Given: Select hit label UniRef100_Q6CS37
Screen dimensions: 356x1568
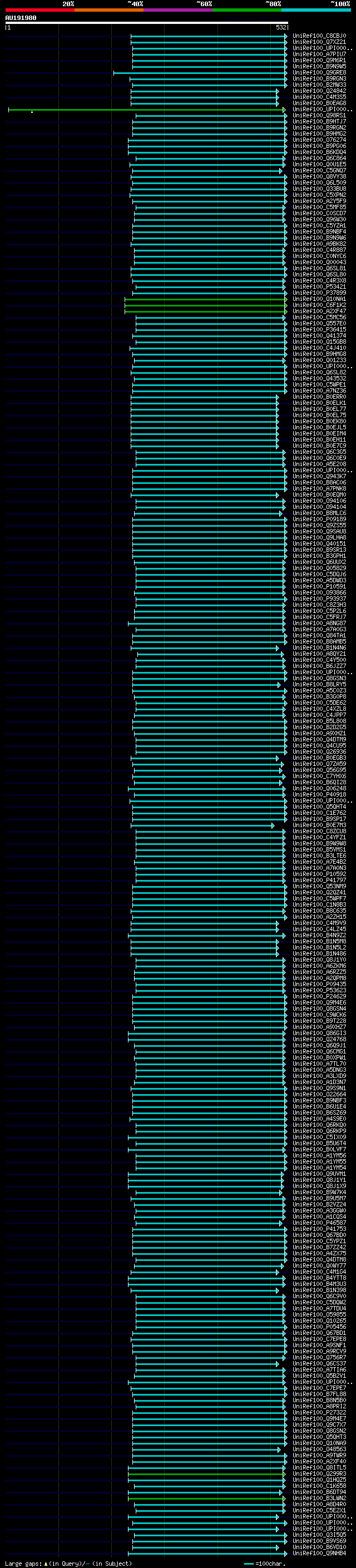Looking at the screenshot, I should pos(319,1363).
